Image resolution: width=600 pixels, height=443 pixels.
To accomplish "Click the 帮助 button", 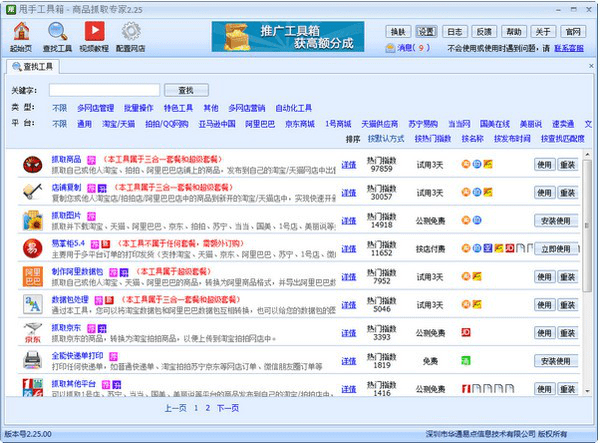I will pyautogui.click(x=514, y=32).
